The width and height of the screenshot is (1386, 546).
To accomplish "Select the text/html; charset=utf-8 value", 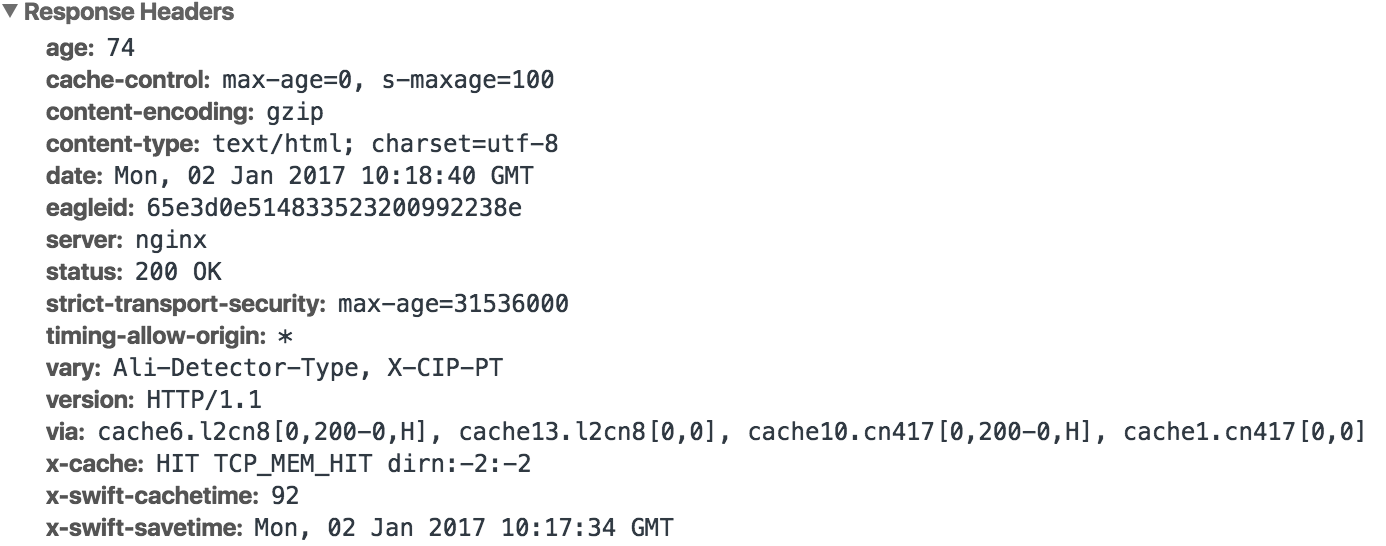I will point(385,143).
